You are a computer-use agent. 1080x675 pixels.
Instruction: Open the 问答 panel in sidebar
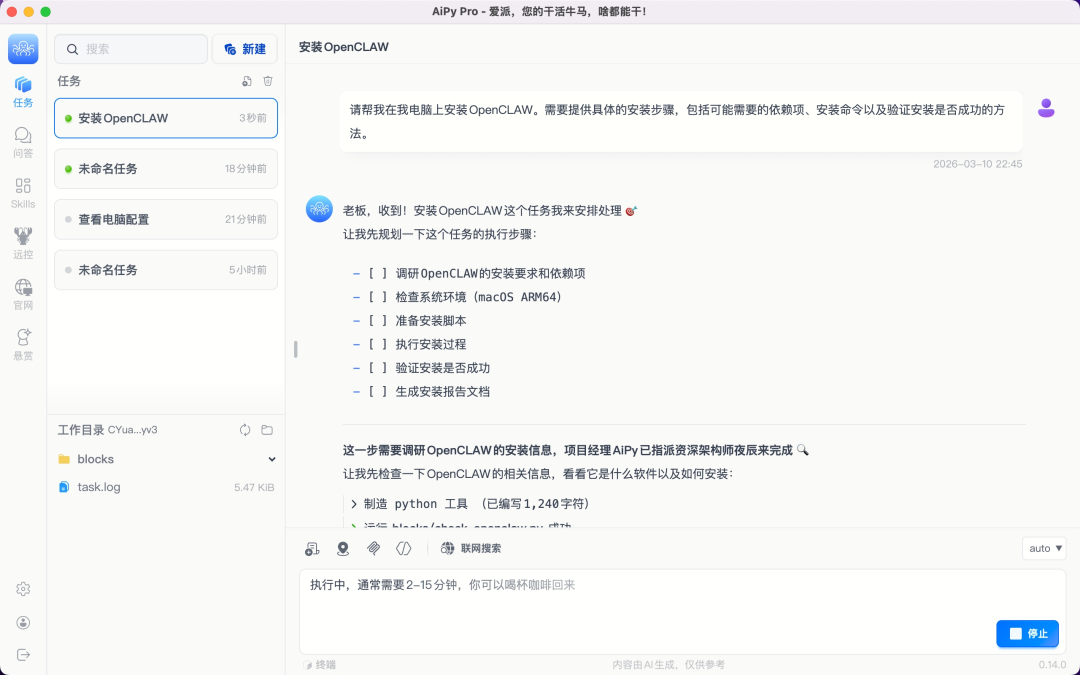22,142
